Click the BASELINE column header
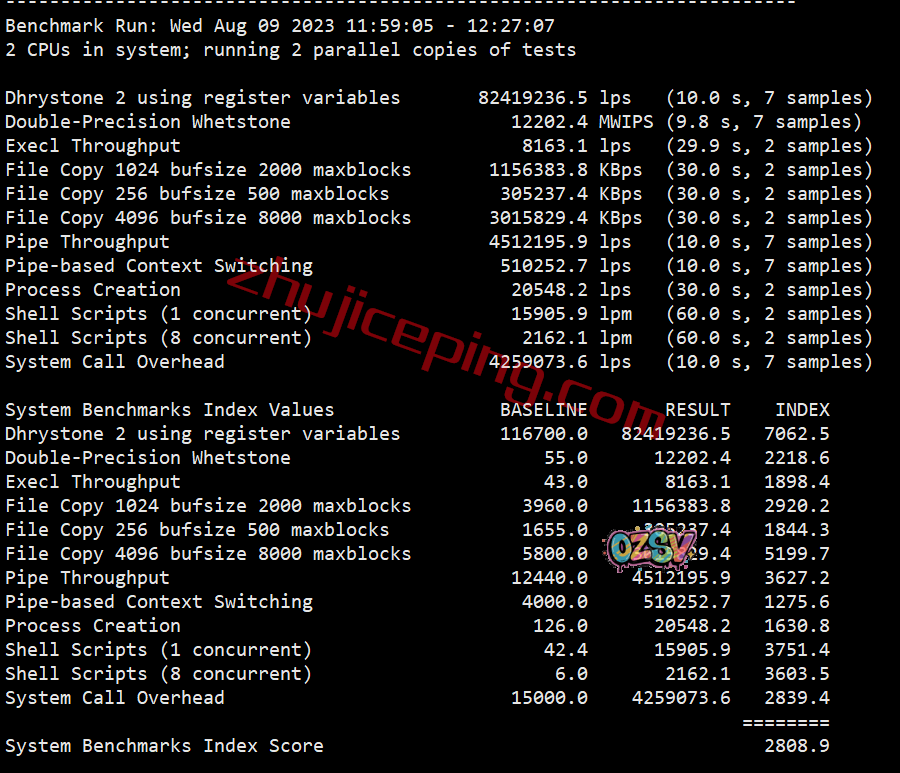The width and height of the screenshot is (900, 773). [x=544, y=410]
